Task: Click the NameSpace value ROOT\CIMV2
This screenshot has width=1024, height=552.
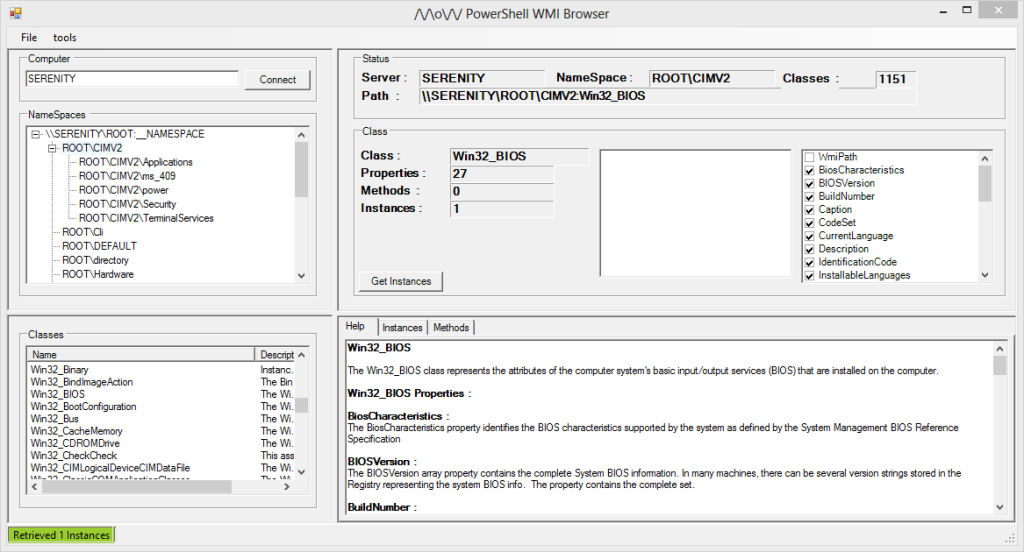Action: click(x=711, y=78)
